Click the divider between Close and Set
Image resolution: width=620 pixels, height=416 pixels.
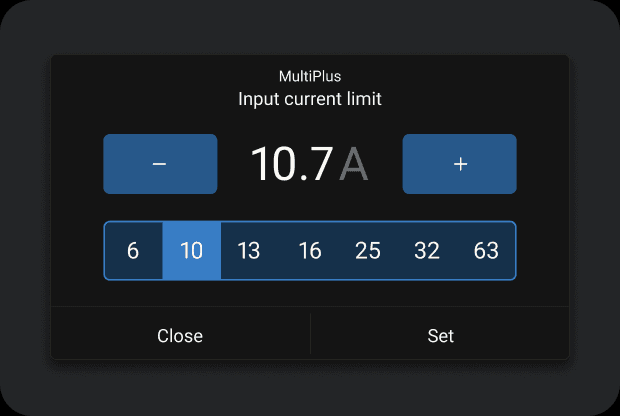[311, 334]
